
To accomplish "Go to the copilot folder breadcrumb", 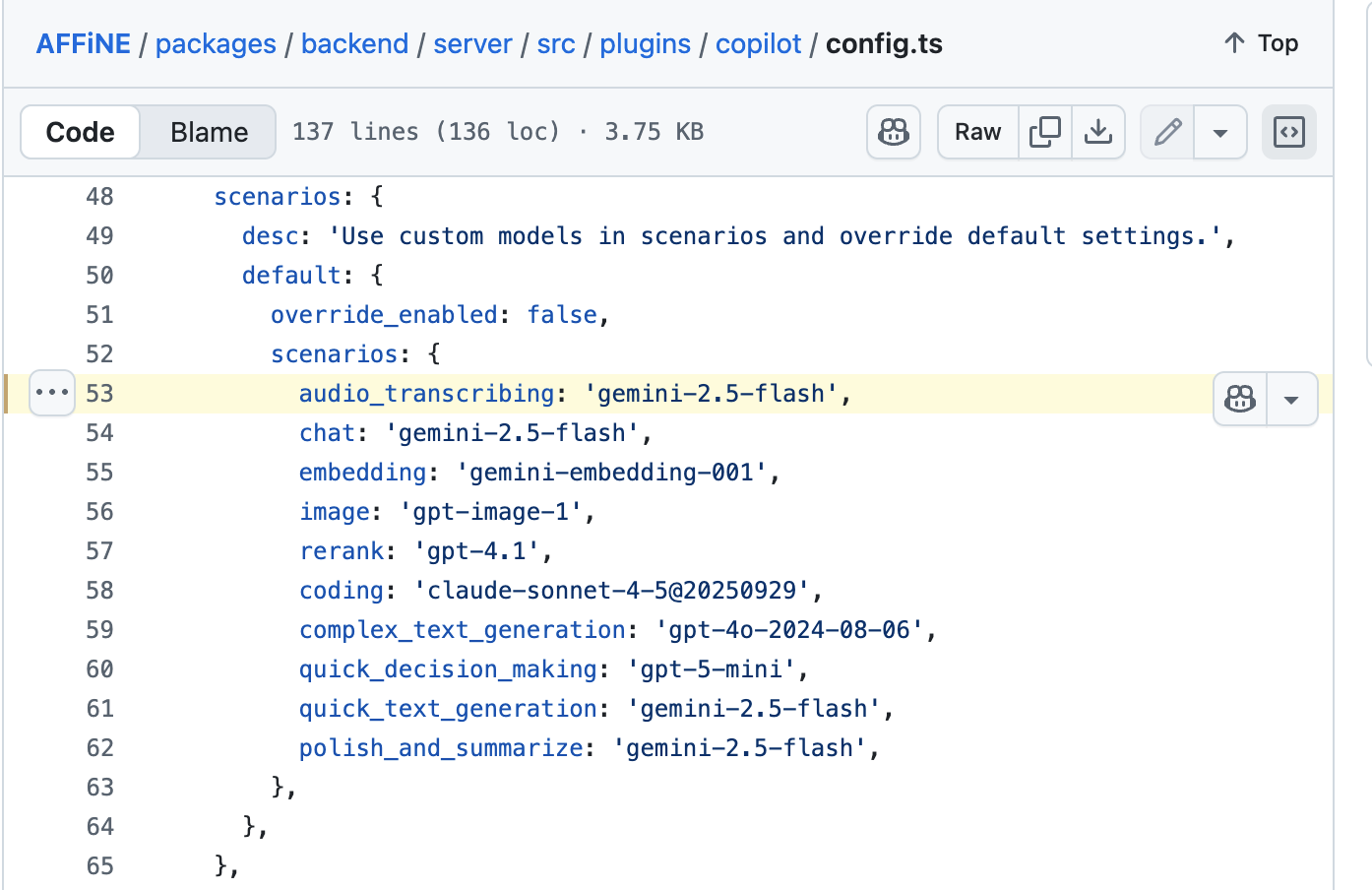I will click(x=758, y=43).
